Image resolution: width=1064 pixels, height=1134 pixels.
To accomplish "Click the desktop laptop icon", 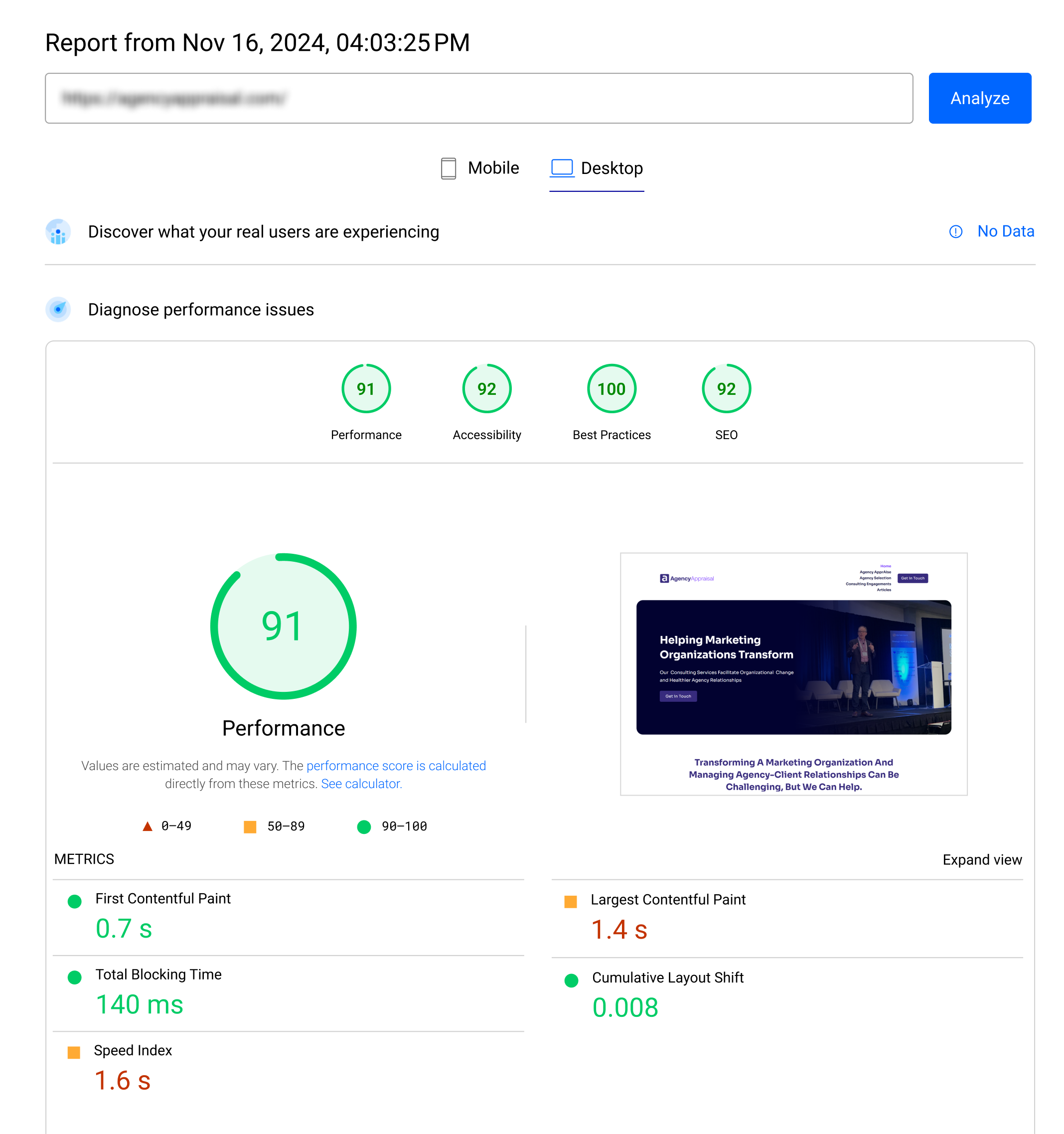I will (x=562, y=167).
